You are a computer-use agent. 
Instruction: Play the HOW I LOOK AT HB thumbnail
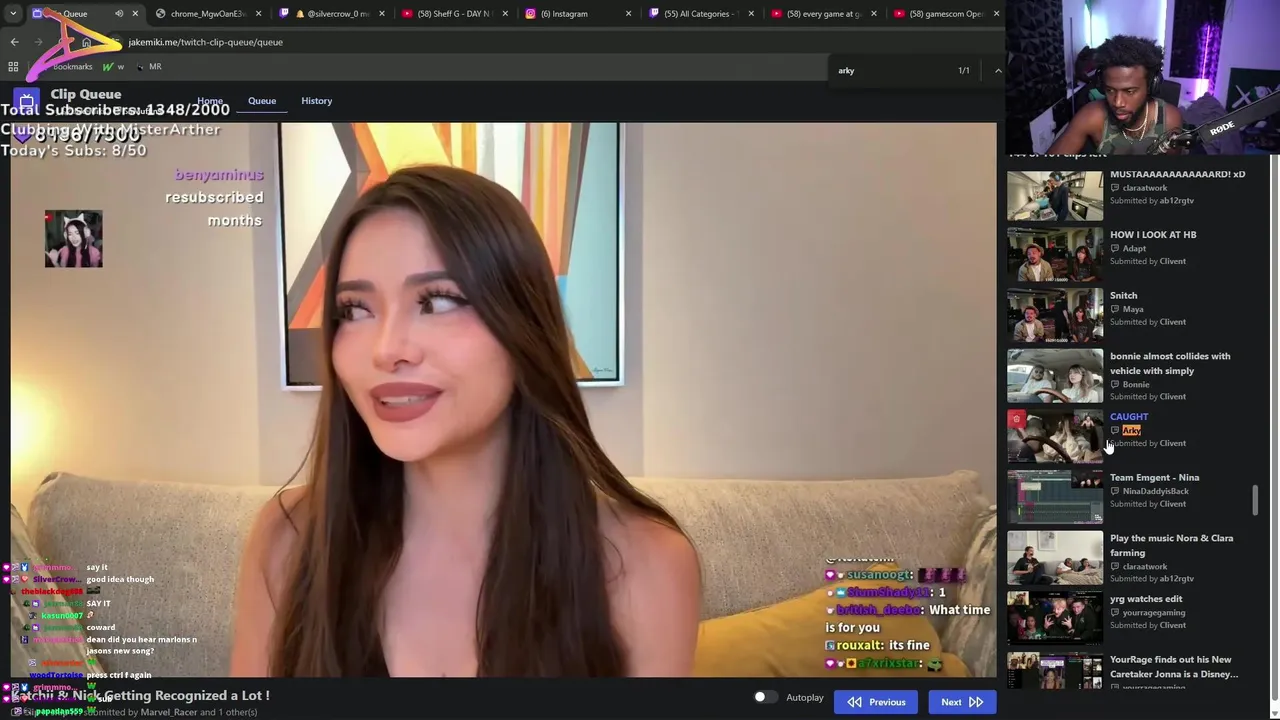tap(1055, 256)
